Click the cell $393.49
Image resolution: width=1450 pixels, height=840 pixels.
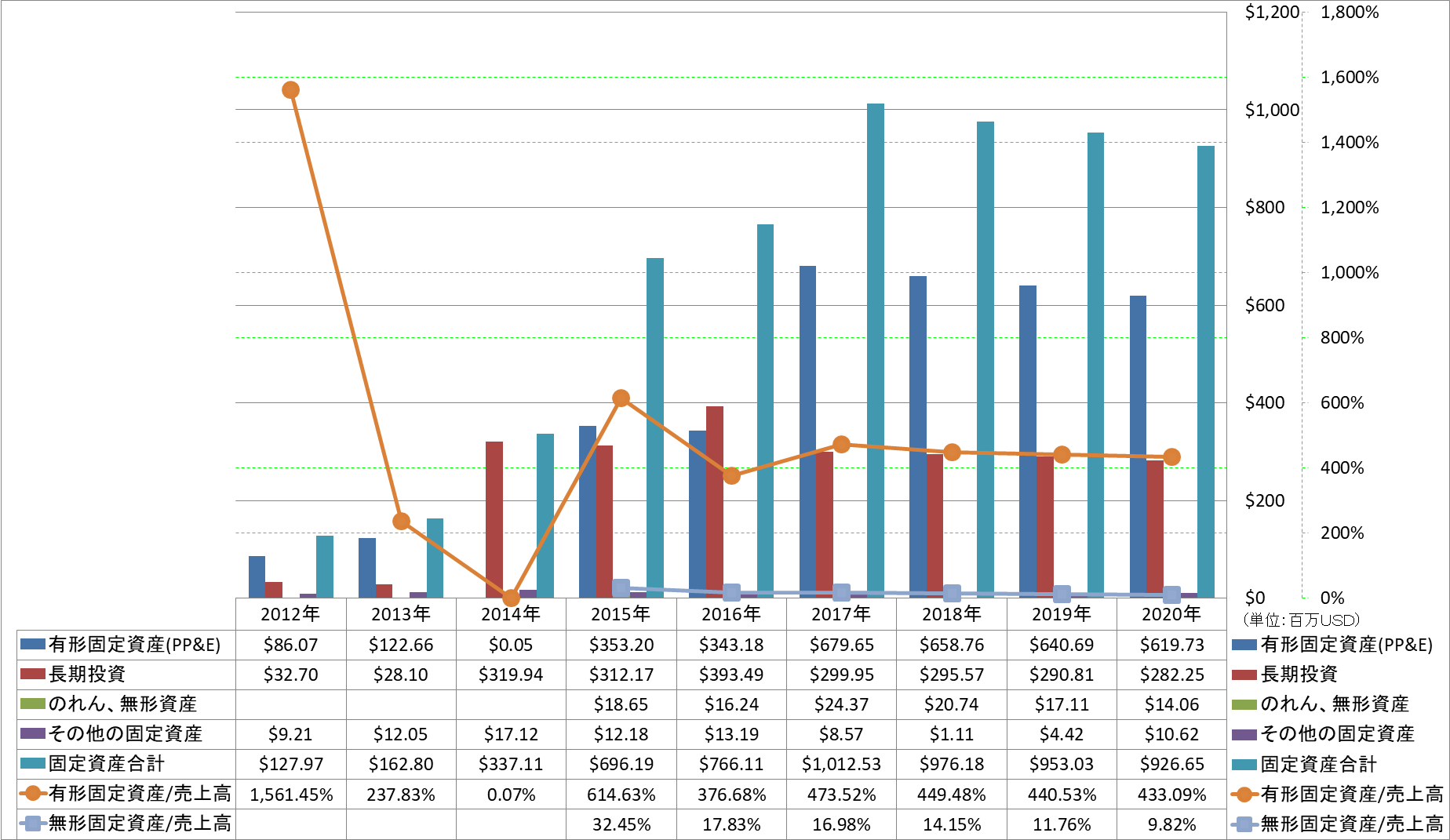point(731,675)
